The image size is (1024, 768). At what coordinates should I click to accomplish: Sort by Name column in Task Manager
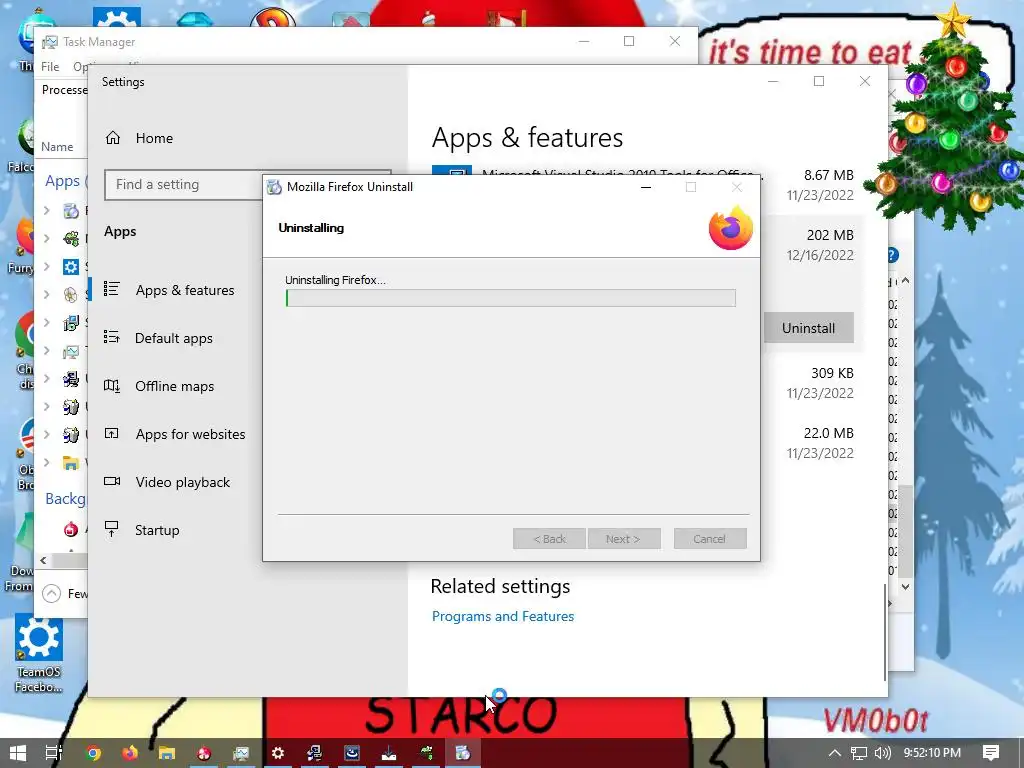click(x=57, y=147)
